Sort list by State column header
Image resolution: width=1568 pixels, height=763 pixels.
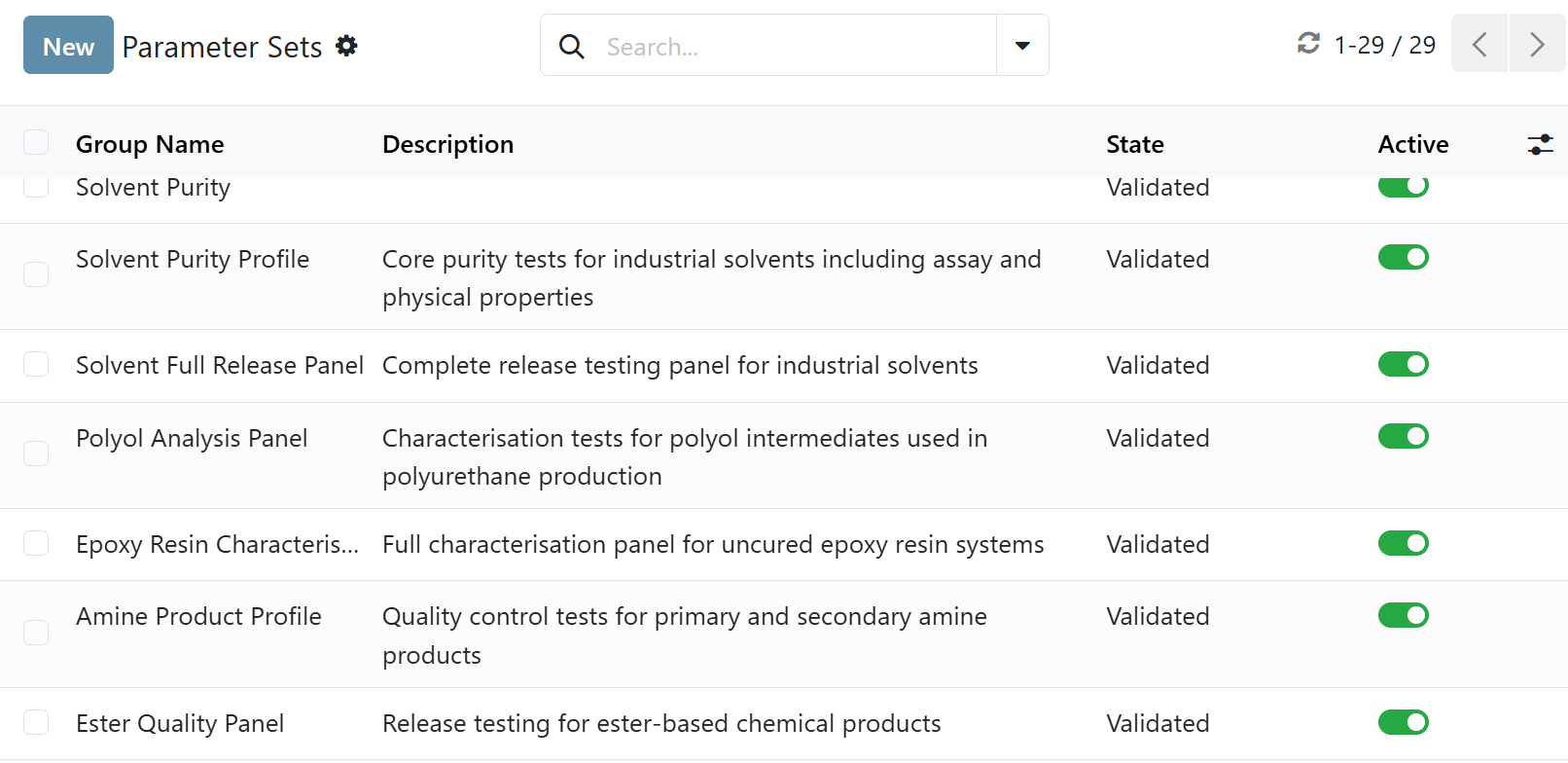(x=1134, y=144)
